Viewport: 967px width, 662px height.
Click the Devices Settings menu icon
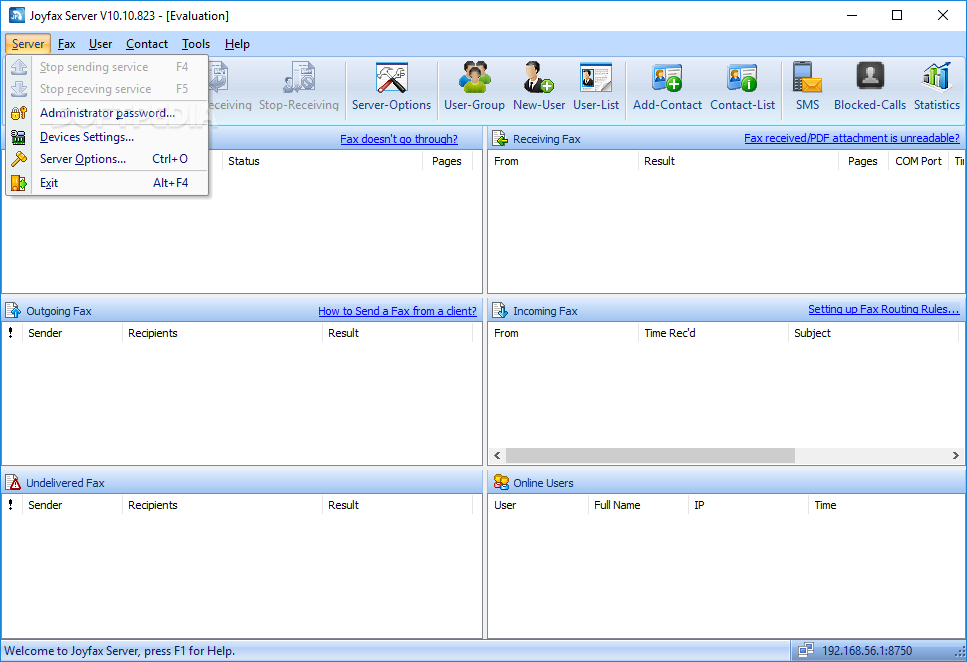click(19, 137)
